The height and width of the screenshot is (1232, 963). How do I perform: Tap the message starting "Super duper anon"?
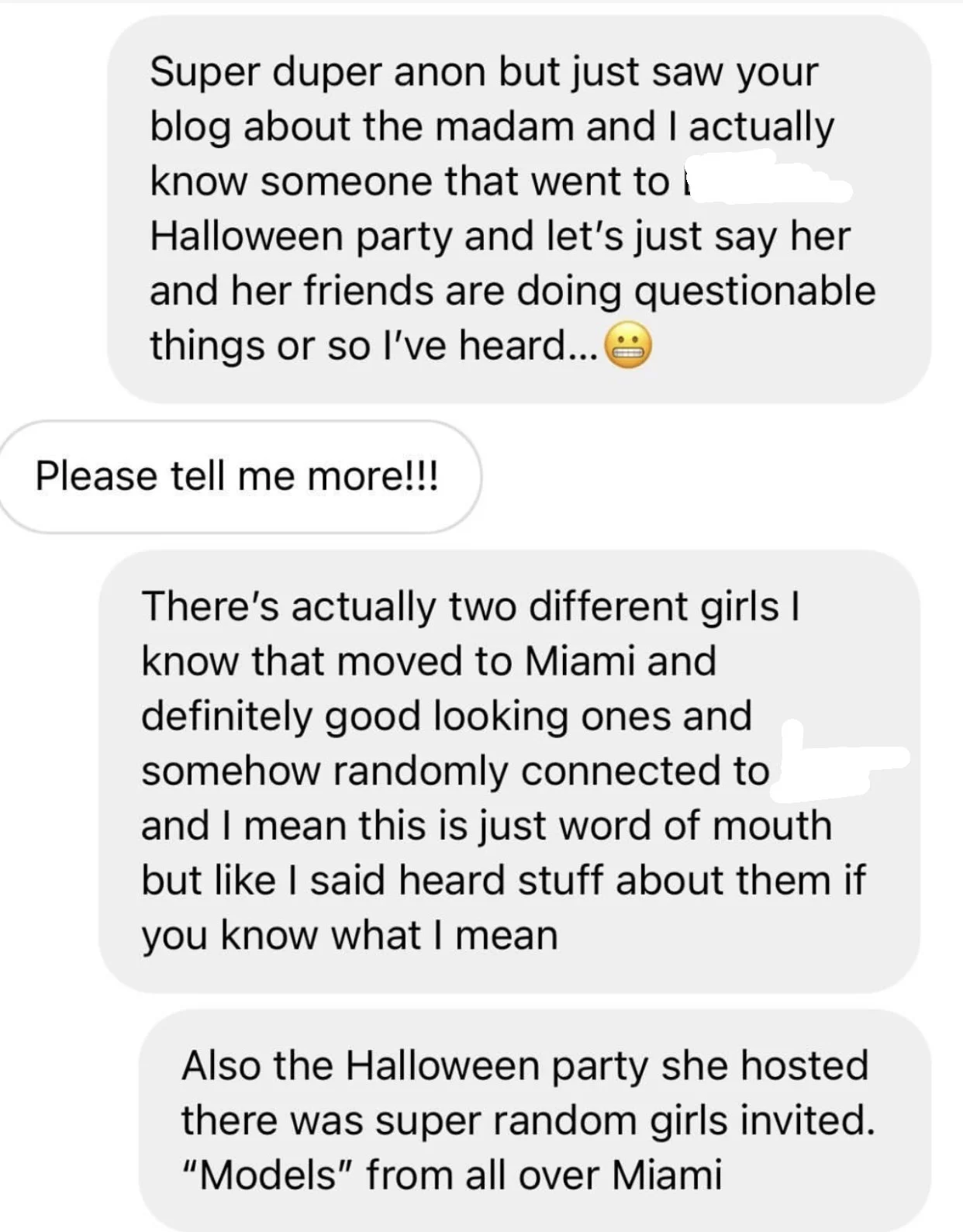coord(519,209)
